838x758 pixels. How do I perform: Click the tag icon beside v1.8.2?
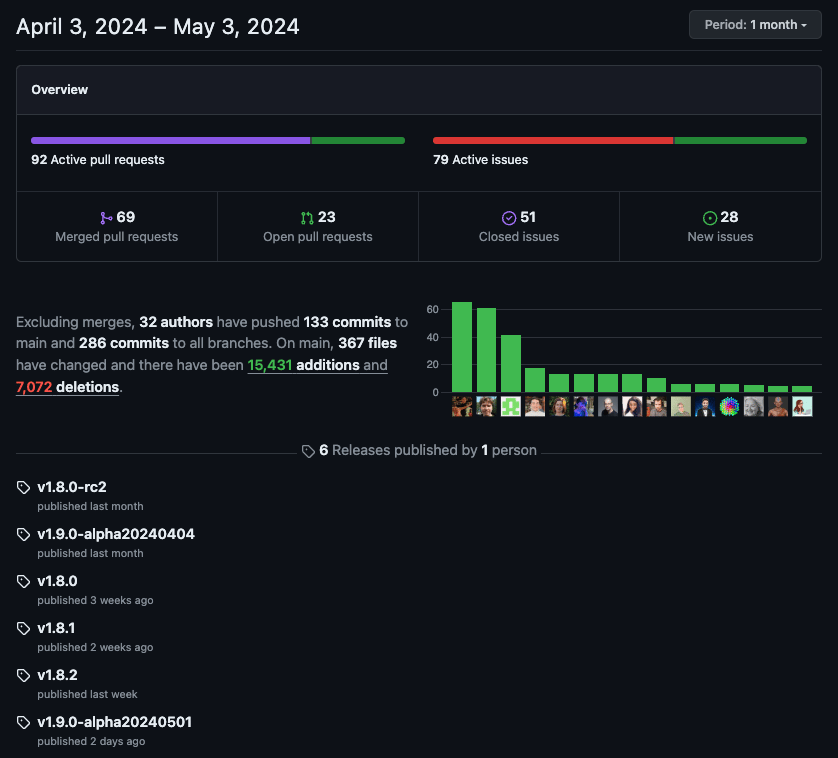(x=24, y=676)
